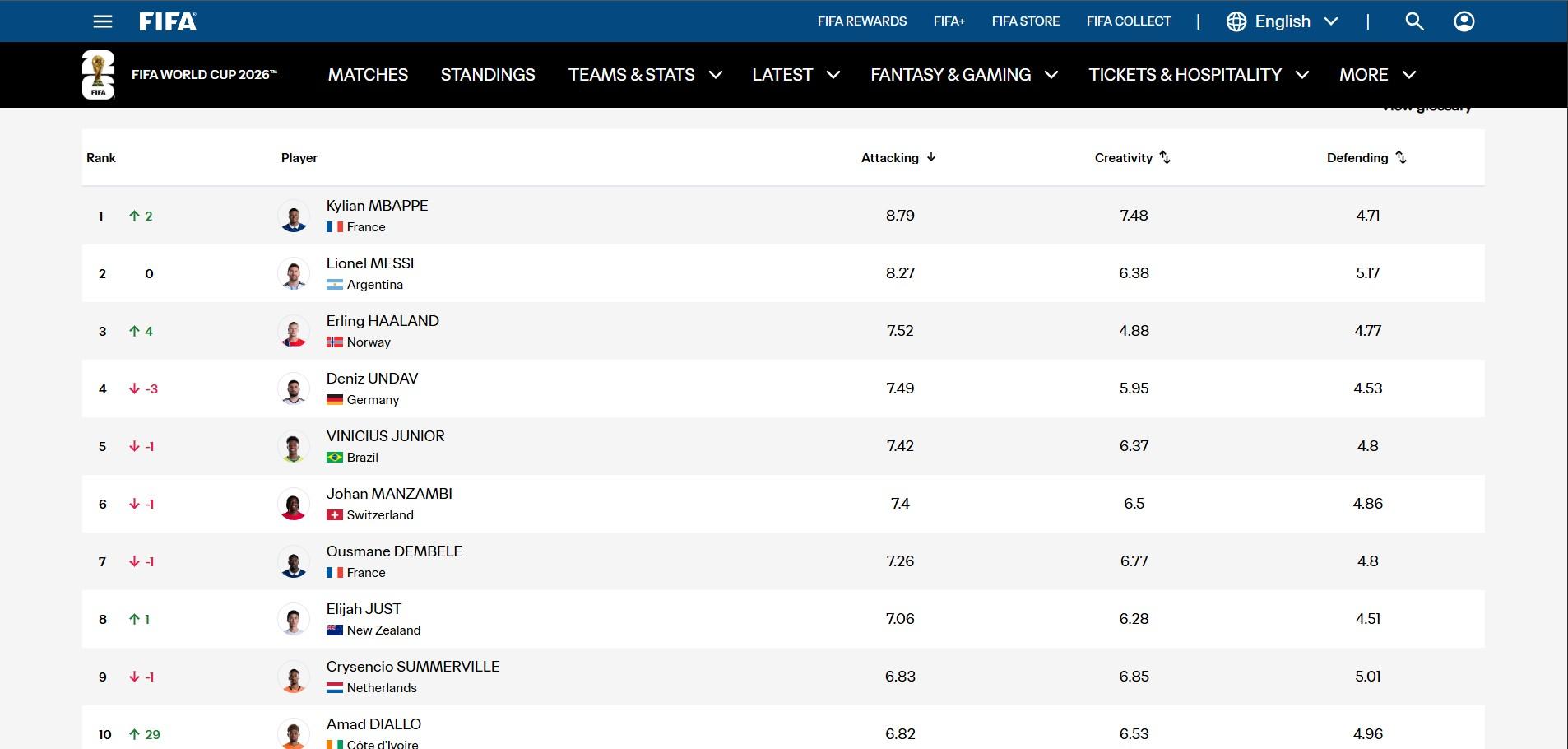
Task: Click Kylian Mbappe's player avatar
Action: click(294, 216)
